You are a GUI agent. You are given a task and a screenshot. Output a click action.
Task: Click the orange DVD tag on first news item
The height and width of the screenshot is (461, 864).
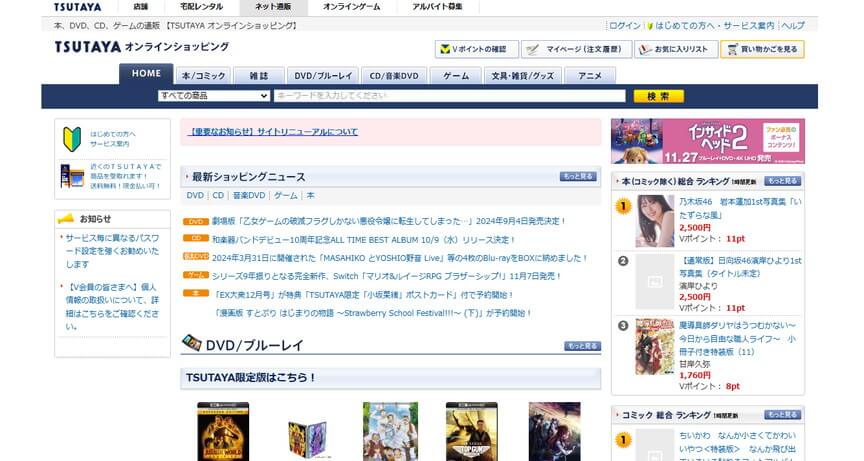tap(196, 221)
